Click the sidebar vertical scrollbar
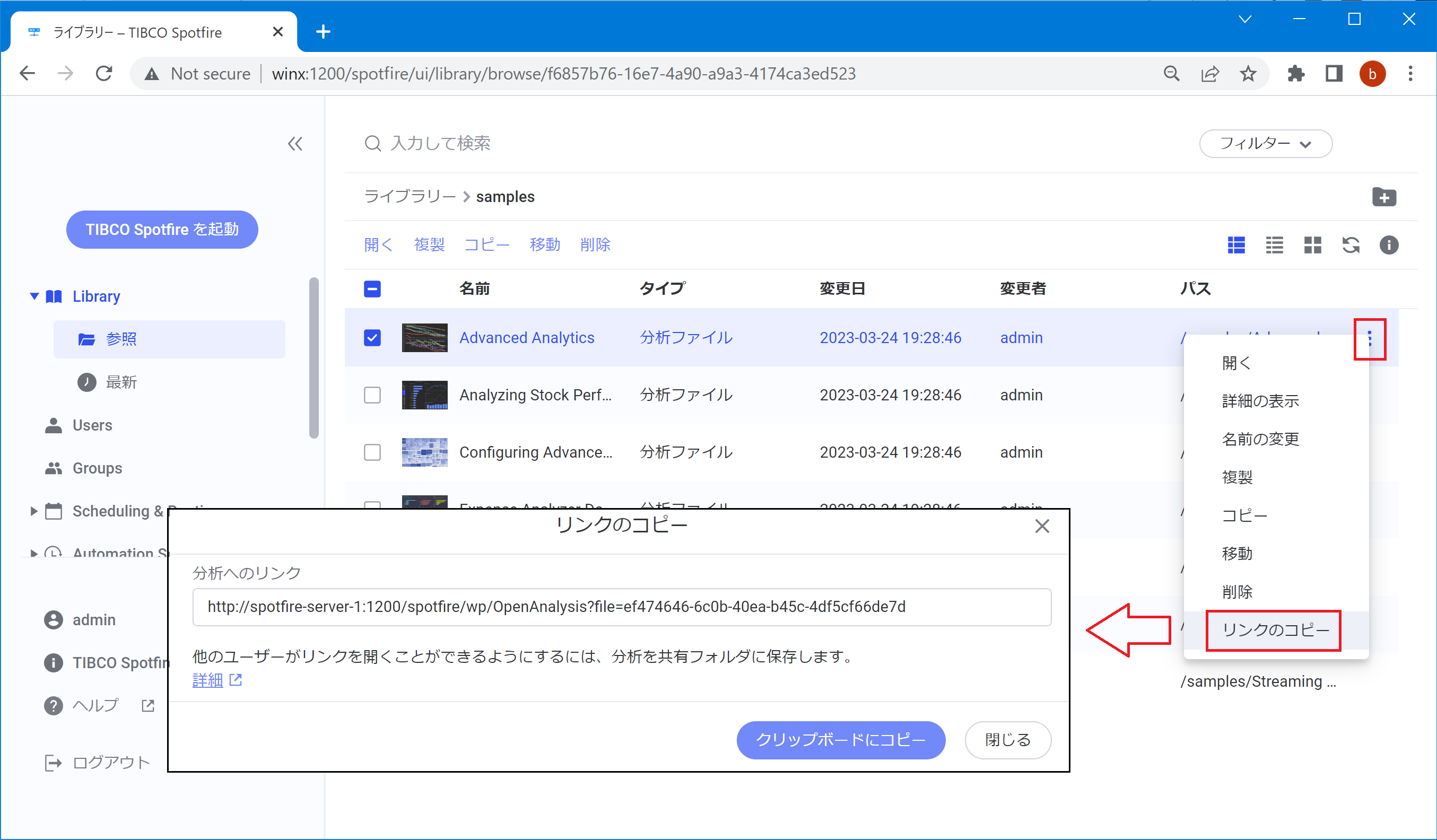 (x=313, y=357)
